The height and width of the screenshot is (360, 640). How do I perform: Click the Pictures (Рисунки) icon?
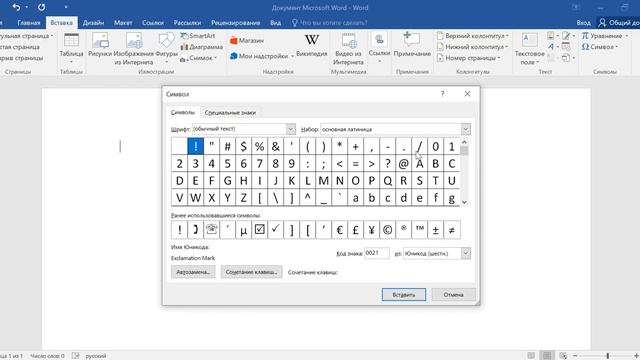tap(100, 45)
